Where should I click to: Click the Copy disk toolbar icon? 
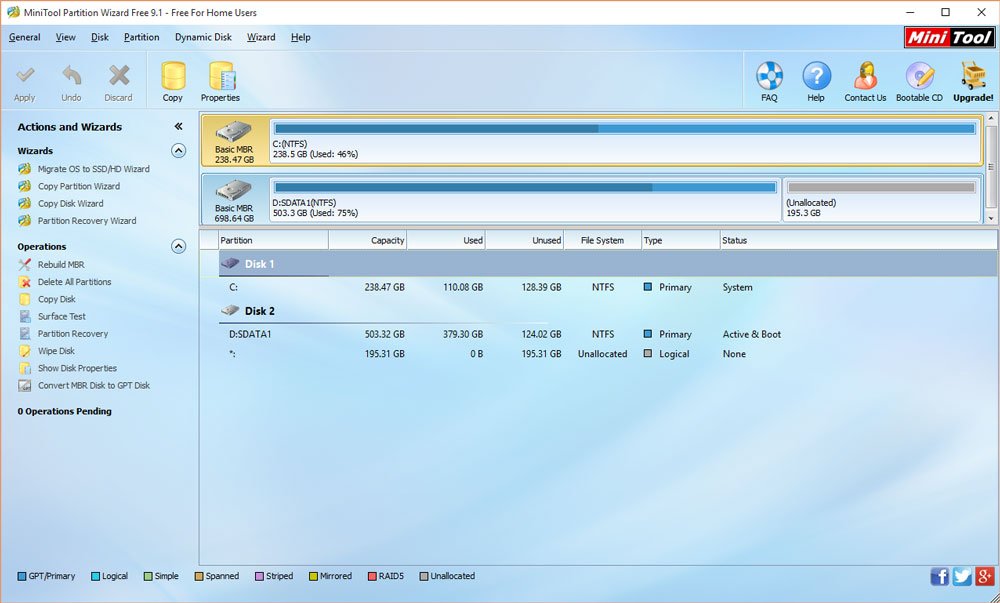(x=173, y=76)
